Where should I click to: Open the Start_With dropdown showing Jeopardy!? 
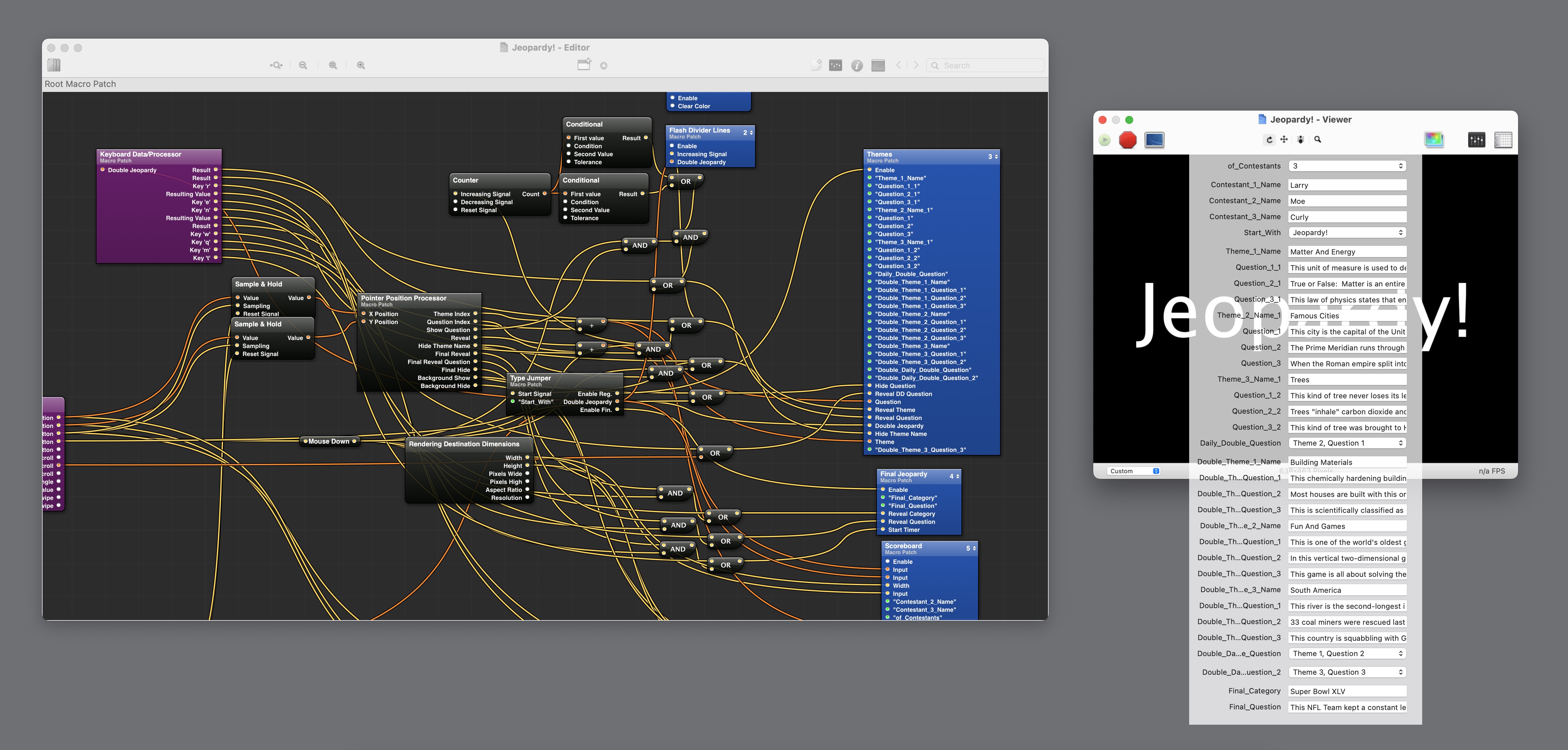click(1347, 232)
